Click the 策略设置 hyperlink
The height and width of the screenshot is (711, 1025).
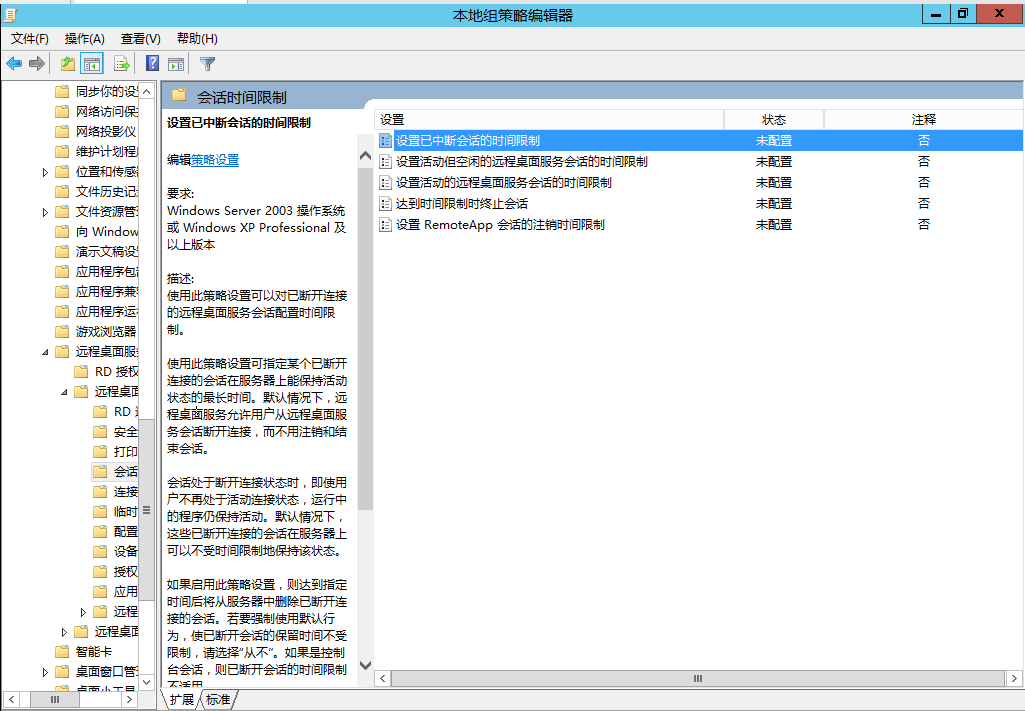pos(213,159)
